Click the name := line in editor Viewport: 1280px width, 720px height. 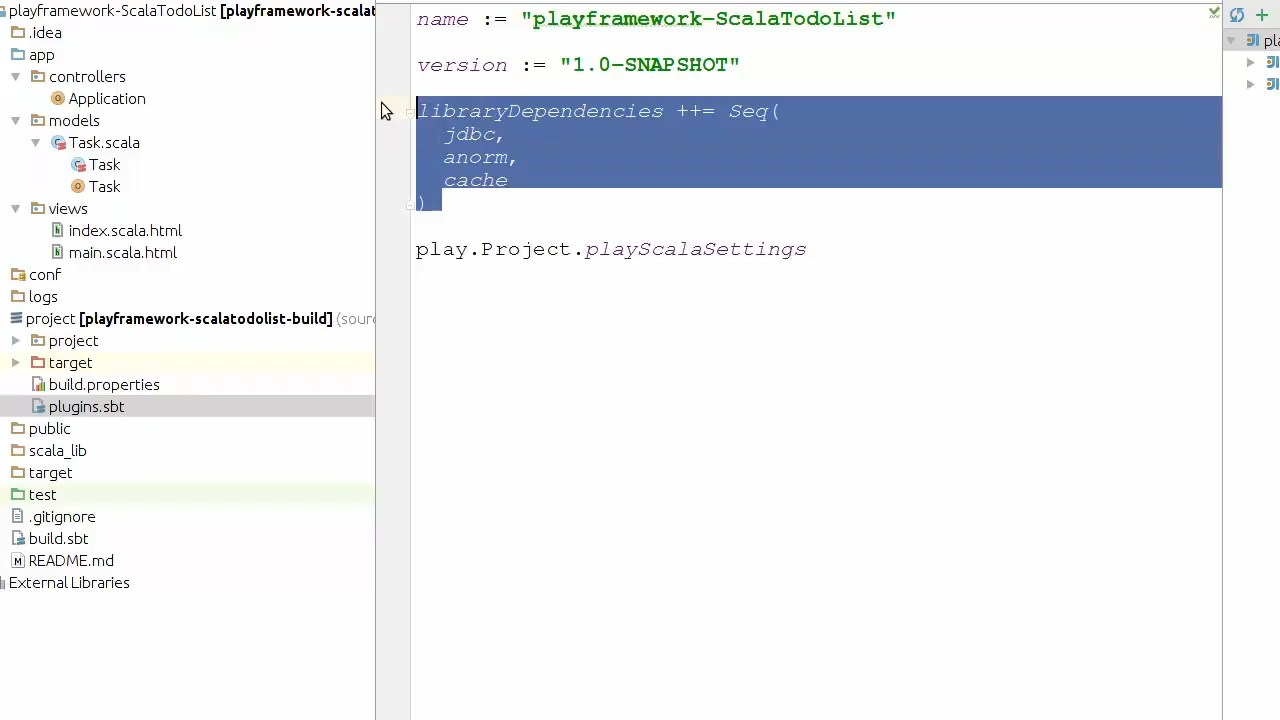(656, 19)
